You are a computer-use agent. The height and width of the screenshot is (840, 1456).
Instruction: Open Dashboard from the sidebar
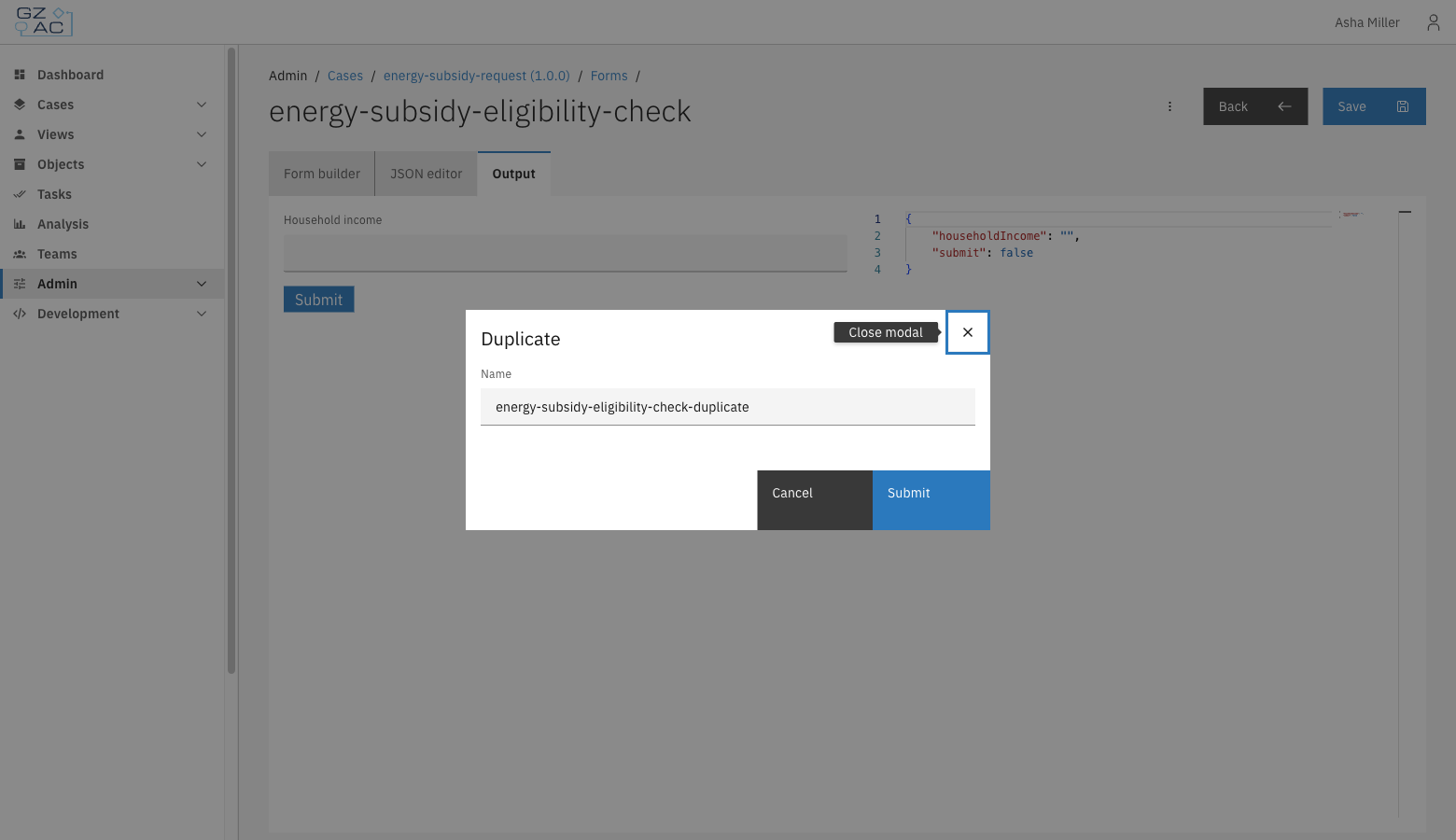click(112, 75)
